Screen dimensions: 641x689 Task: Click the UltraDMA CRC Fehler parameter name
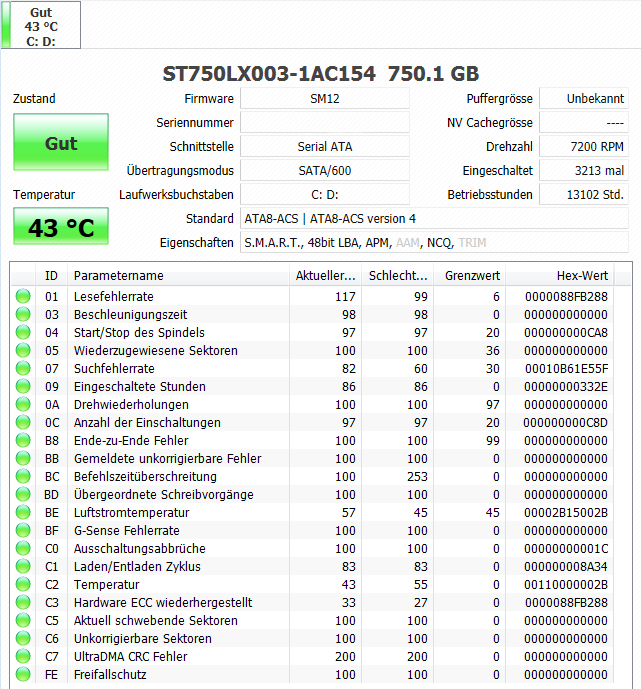pyautogui.click(x=130, y=656)
